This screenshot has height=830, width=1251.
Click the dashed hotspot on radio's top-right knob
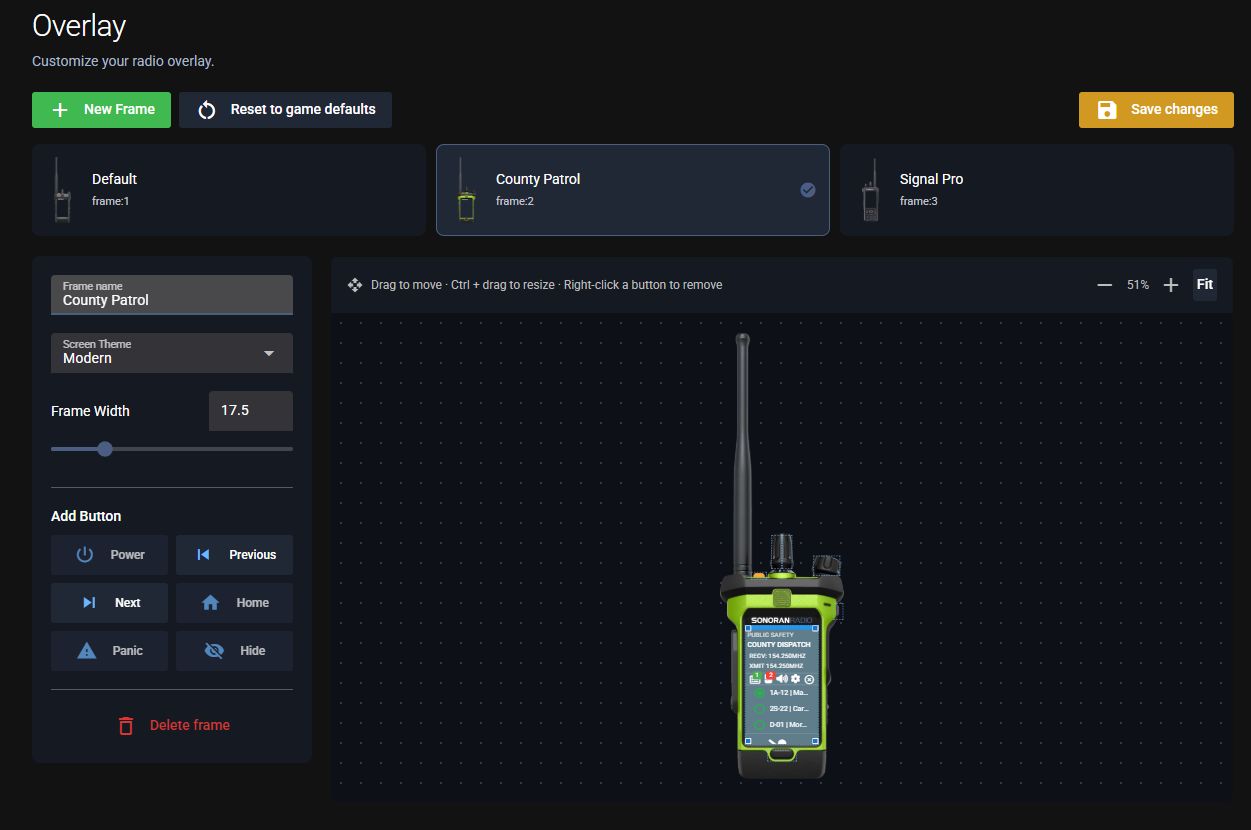pyautogui.click(x=827, y=566)
